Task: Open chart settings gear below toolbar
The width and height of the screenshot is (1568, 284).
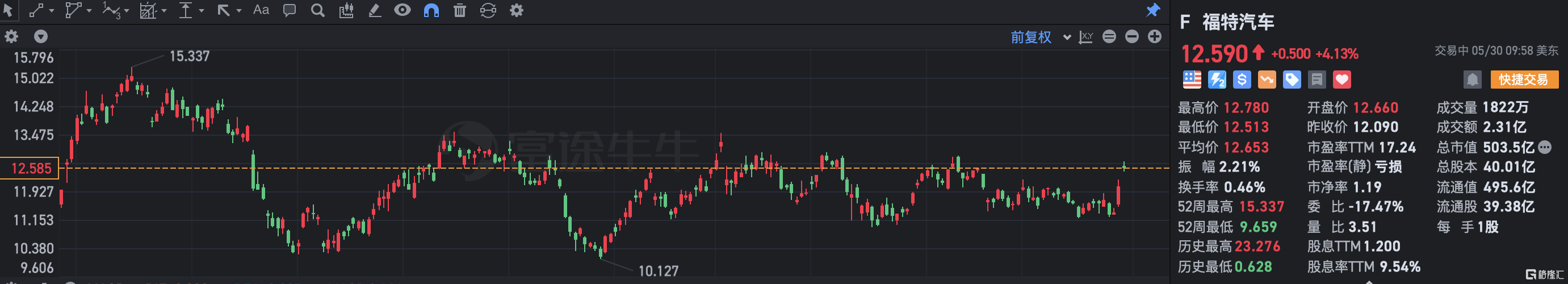Action: point(11,36)
